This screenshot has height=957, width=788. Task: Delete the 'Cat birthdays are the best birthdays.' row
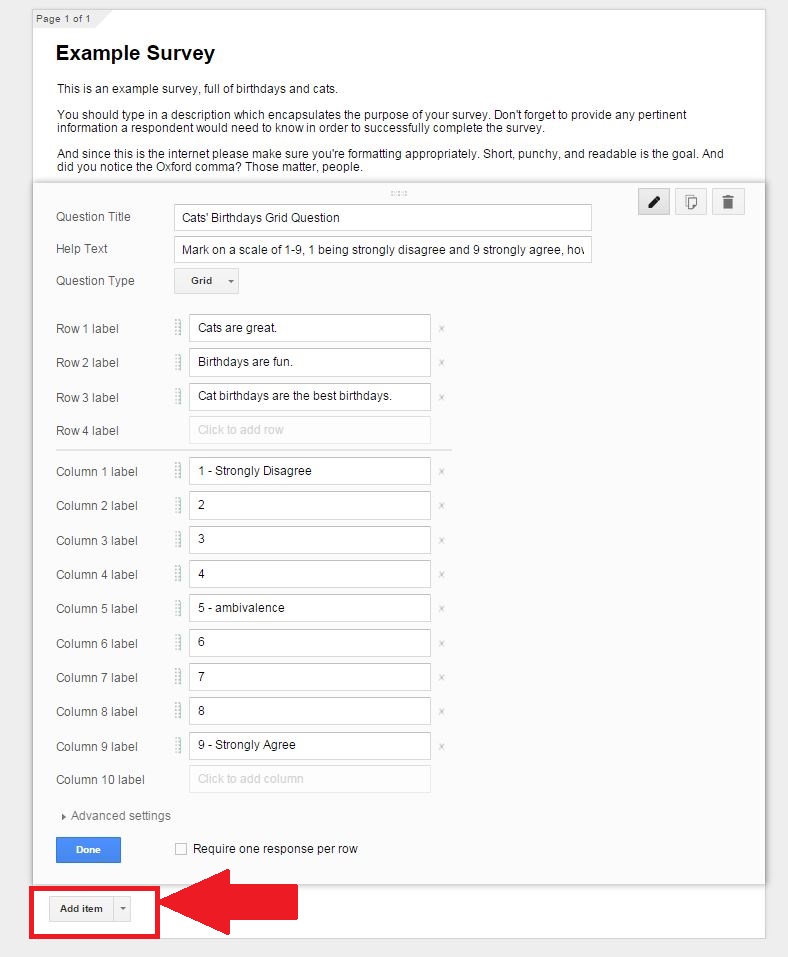coord(443,397)
